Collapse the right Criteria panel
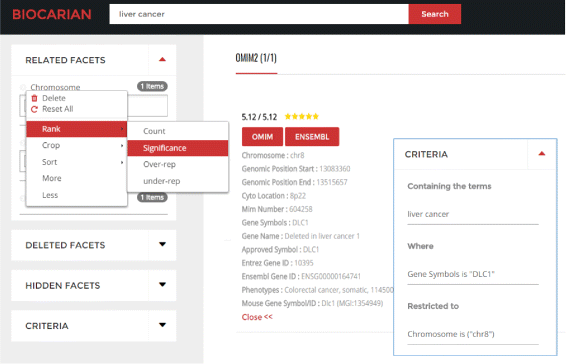This screenshot has height=364, width=566. pyautogui.click(x=541, y=154)
